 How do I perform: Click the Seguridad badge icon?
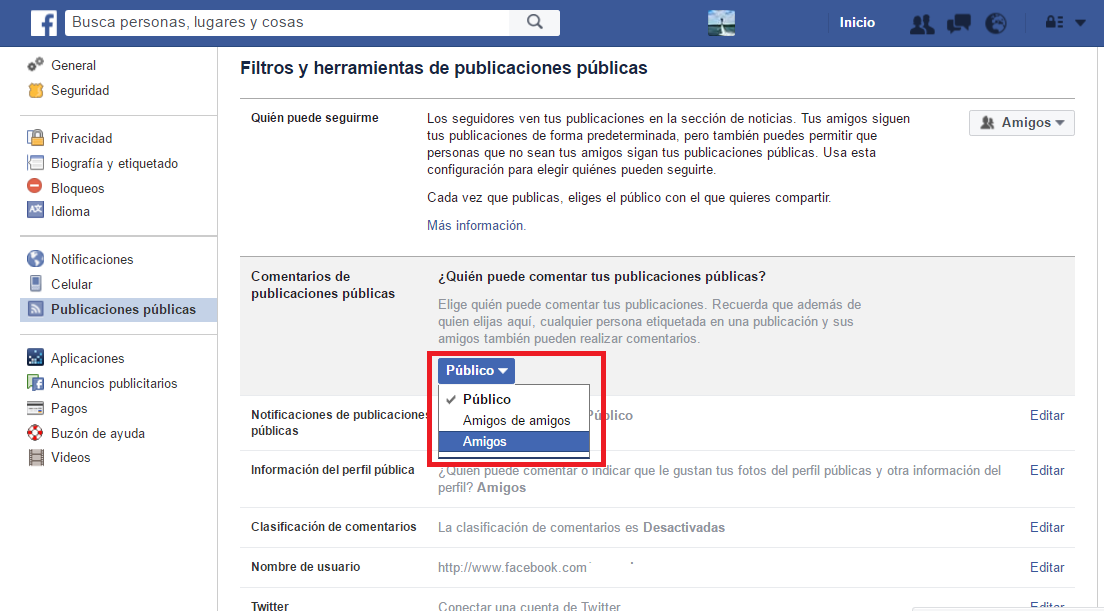35,90
